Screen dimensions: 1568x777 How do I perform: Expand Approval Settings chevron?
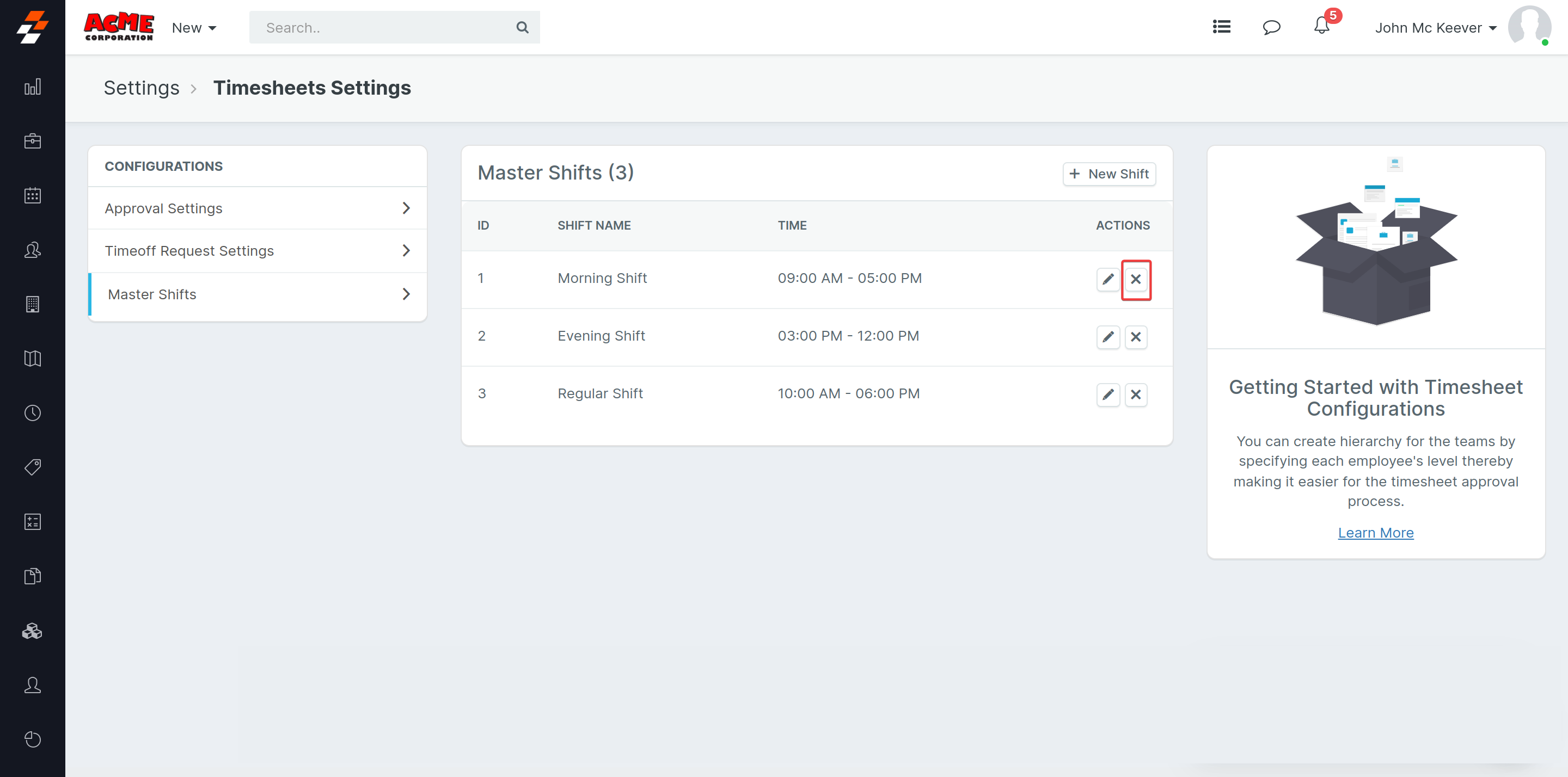pos(406,208)
